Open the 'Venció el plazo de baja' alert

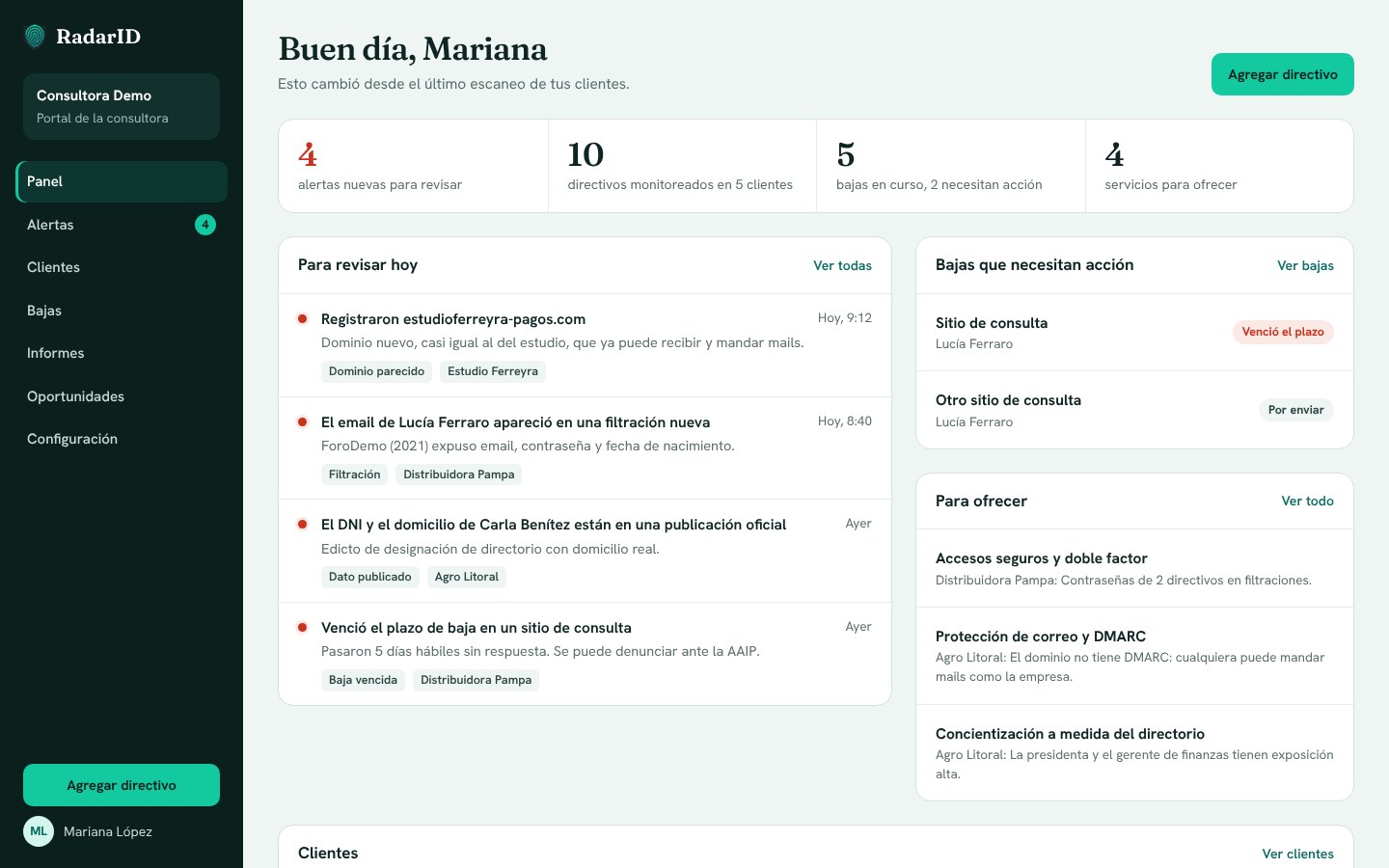[585, 653]
